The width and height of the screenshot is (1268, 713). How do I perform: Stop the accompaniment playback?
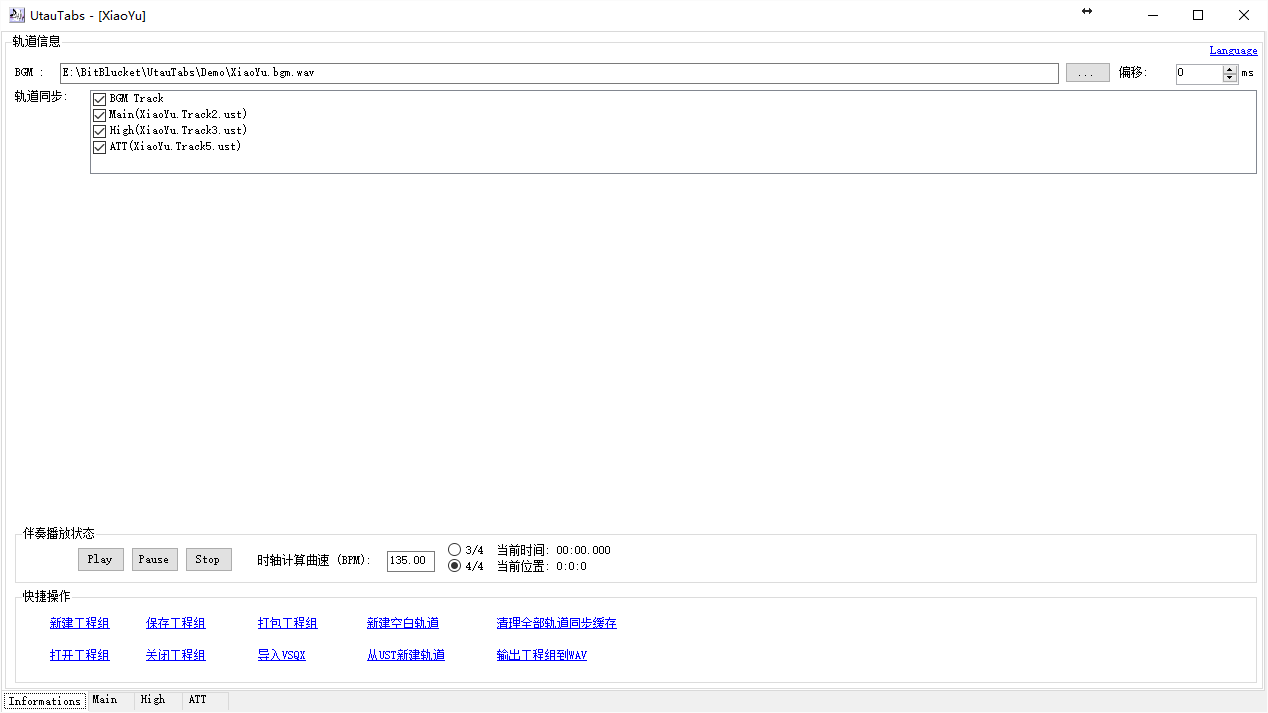pyautogui.click(x=209, y=559)
